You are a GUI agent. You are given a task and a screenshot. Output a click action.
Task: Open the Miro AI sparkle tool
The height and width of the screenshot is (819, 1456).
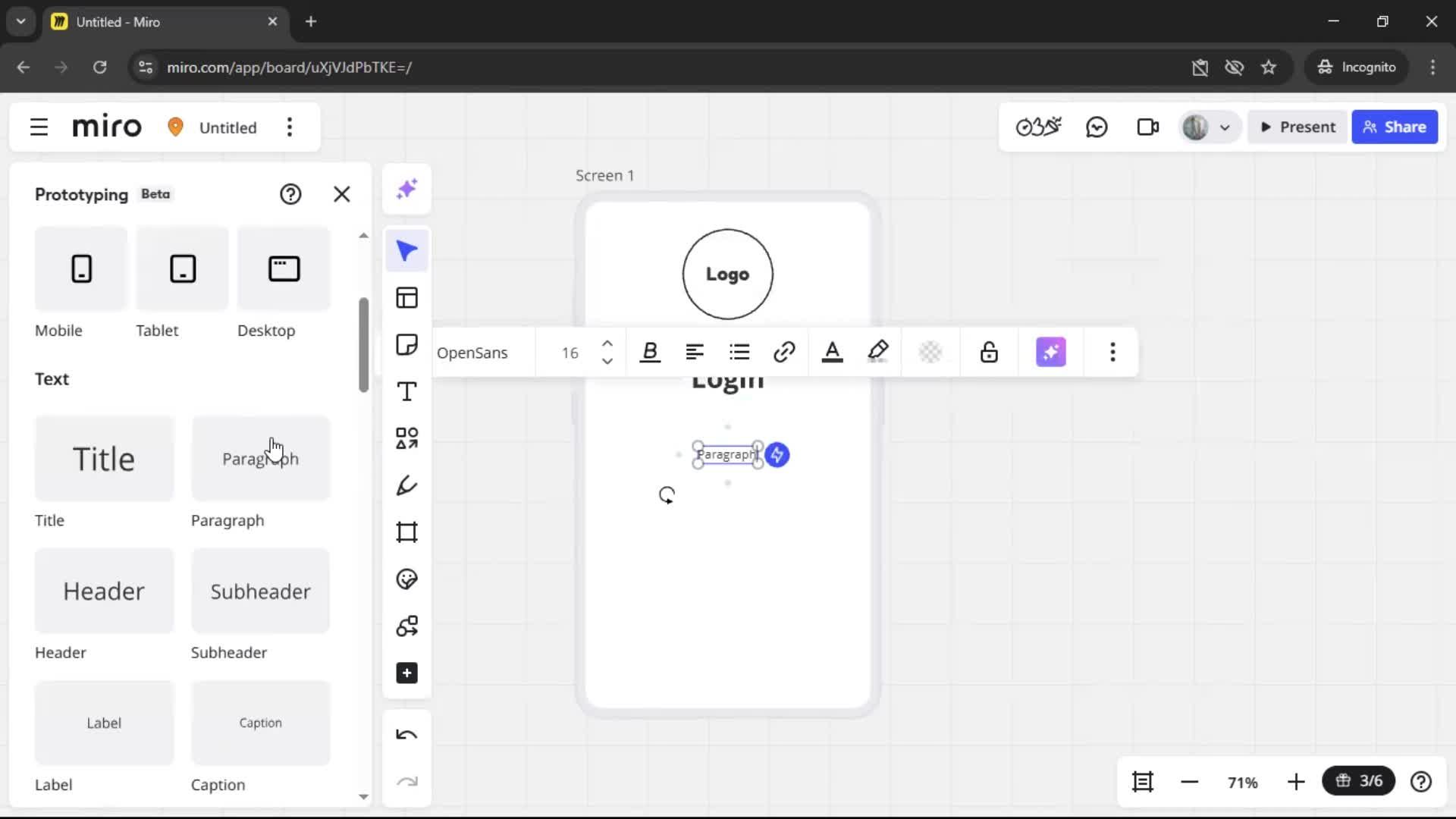(x=407, y=189)
